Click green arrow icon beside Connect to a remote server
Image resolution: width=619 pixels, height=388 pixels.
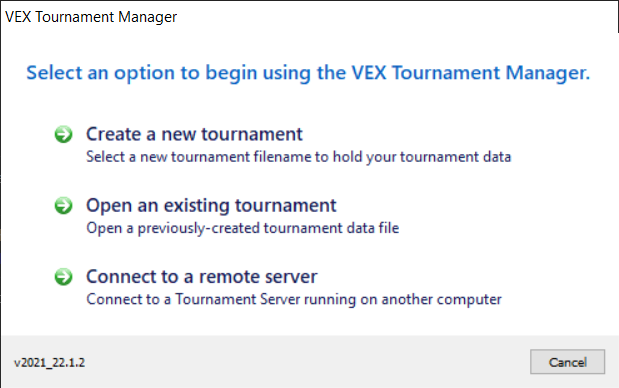click(x=63, y=276)
